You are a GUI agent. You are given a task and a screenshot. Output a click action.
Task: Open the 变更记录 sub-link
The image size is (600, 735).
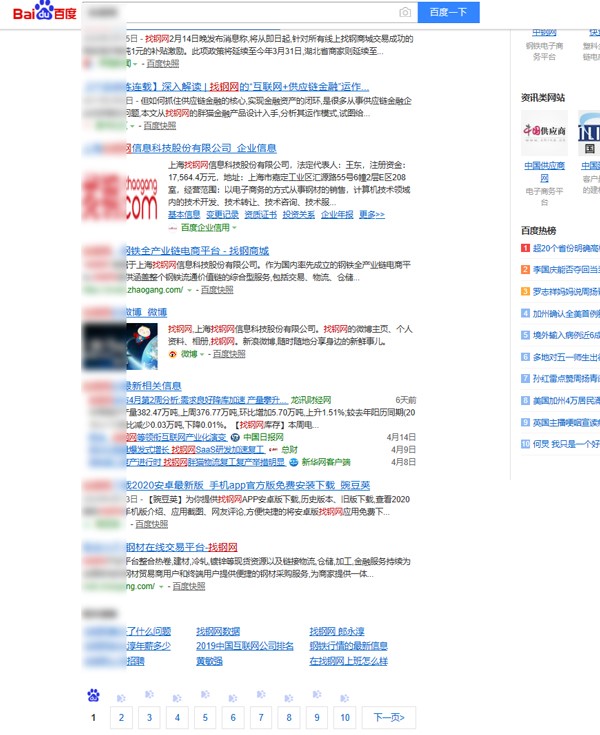[223, 214]
